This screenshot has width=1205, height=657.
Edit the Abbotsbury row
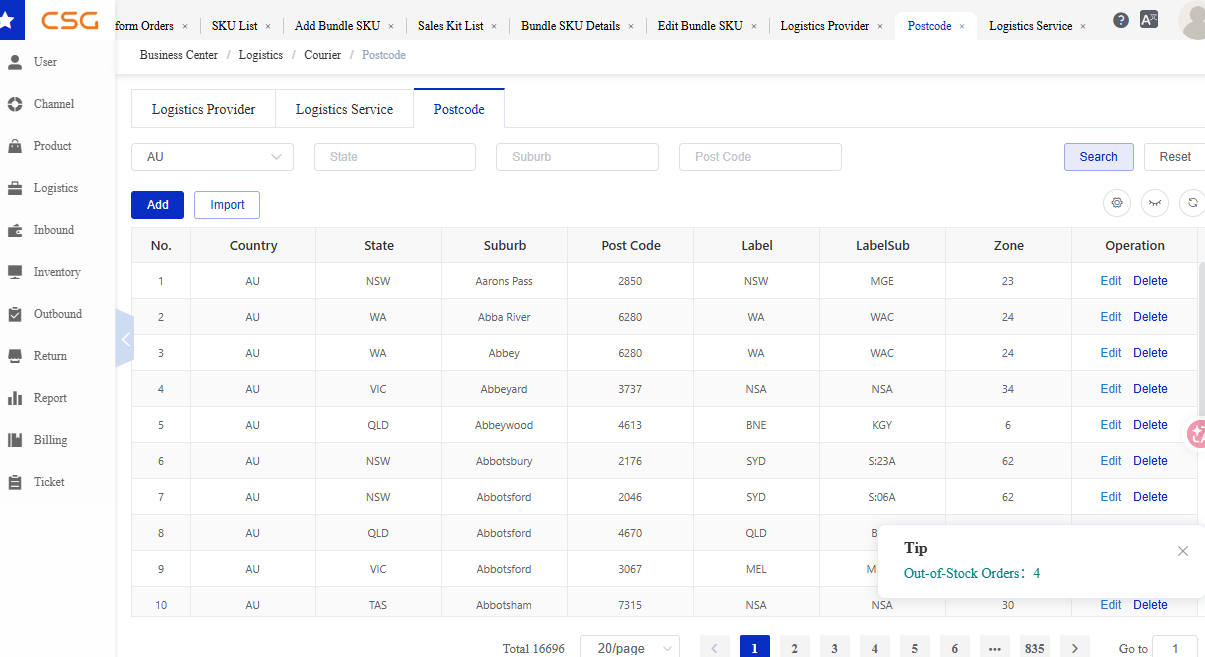pyautogui.click(x=1111, y=461)
